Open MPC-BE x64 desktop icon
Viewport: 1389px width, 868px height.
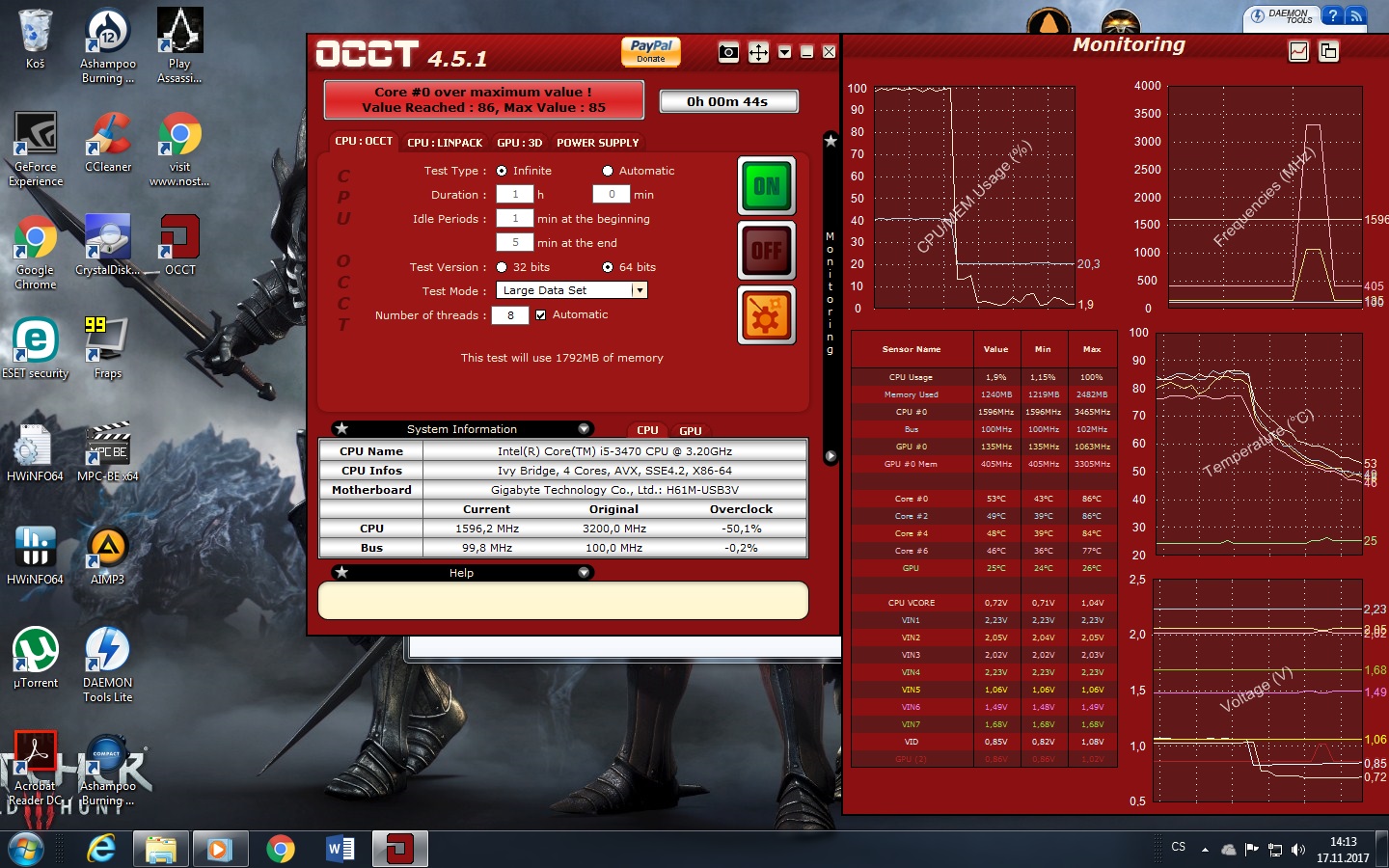[108, 451]
